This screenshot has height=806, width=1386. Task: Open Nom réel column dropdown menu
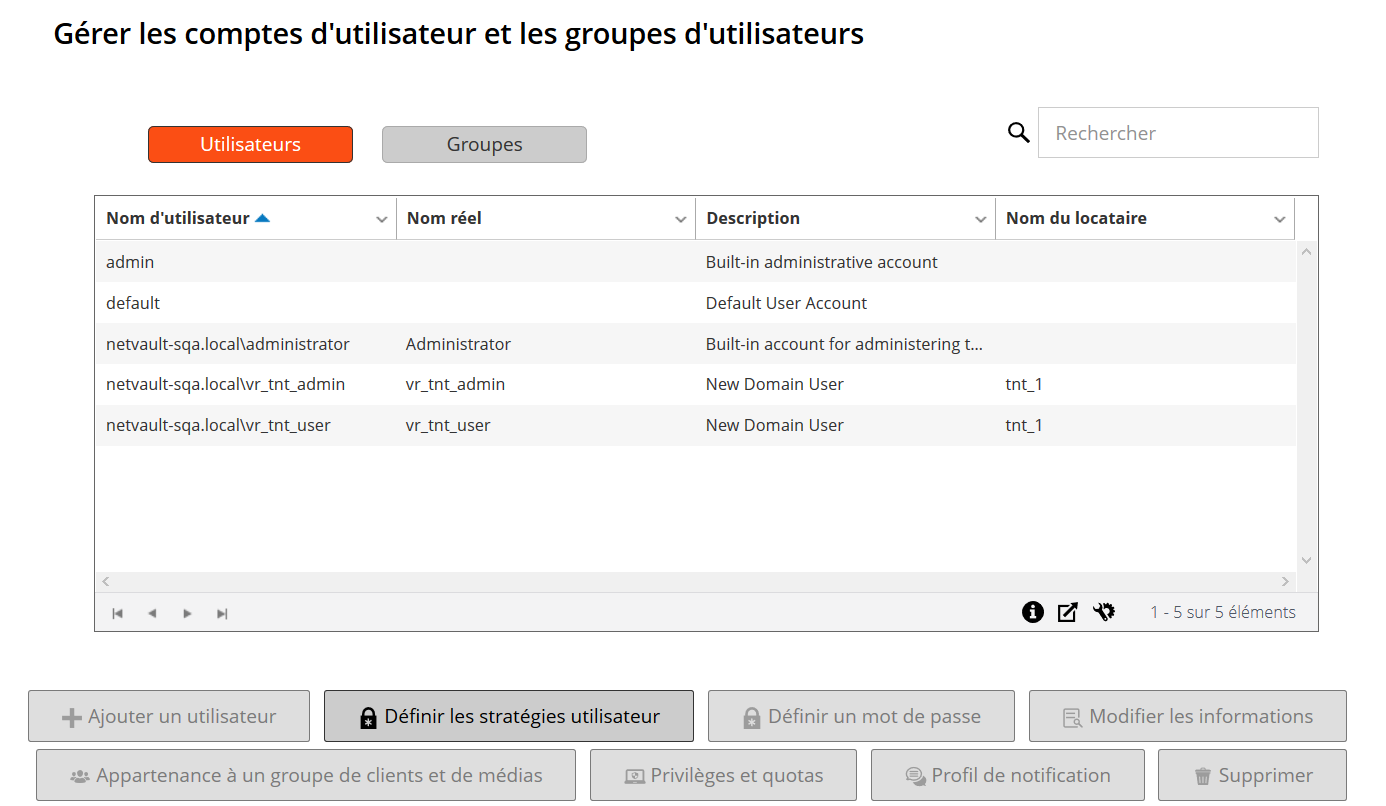[x=680, y=219]
